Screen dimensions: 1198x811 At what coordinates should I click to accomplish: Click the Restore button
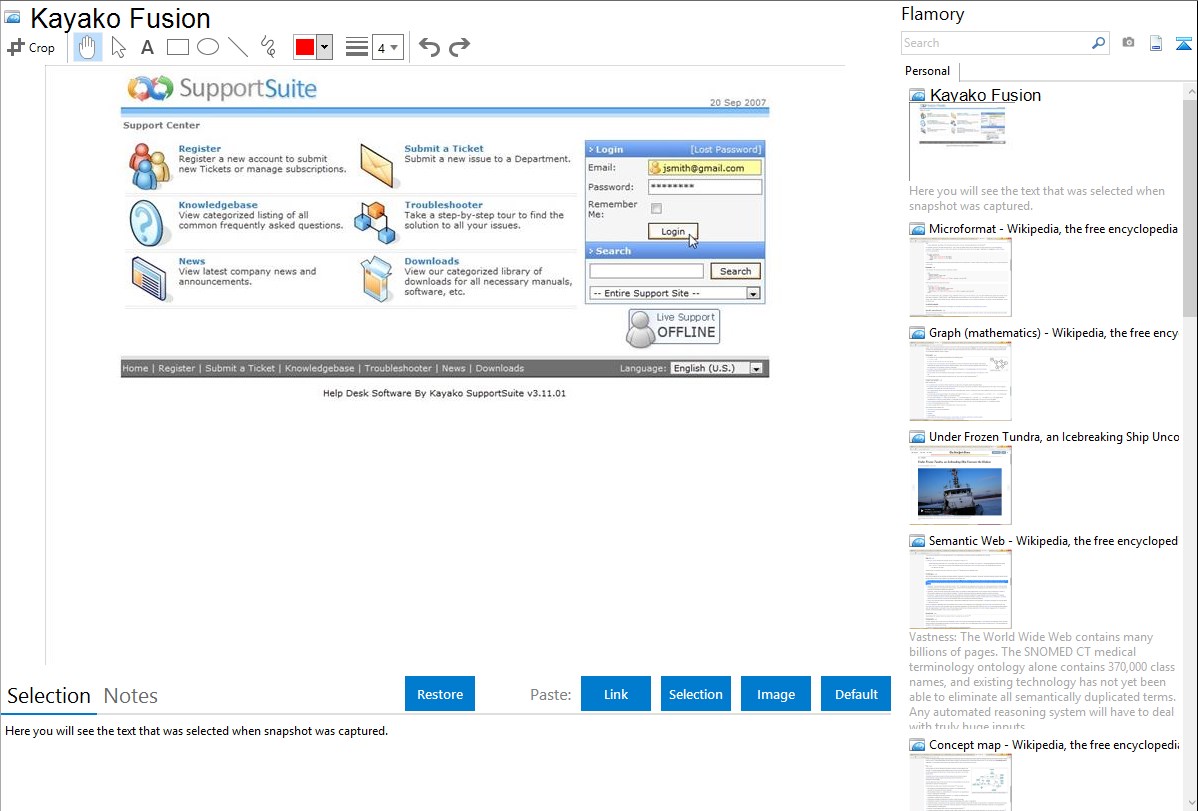pyautogui.click(x=440, y=694)
